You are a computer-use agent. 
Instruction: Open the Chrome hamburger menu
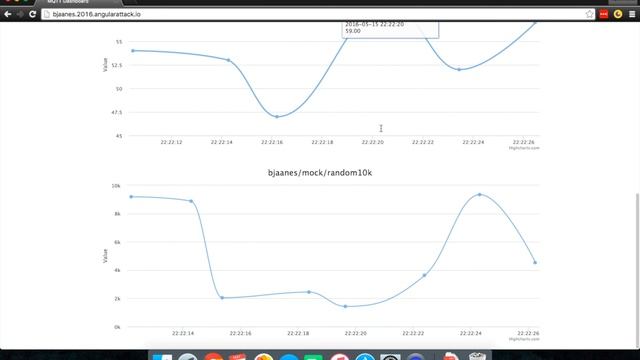[632, 14]
